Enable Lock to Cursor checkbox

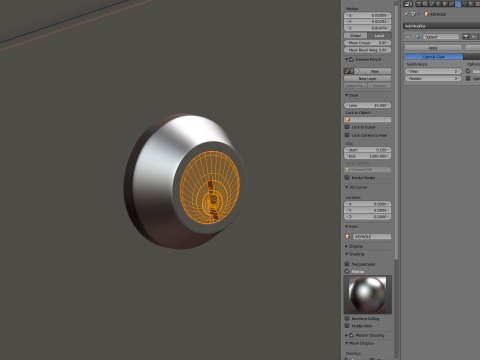pyautogui.click(x=347, y=127)
